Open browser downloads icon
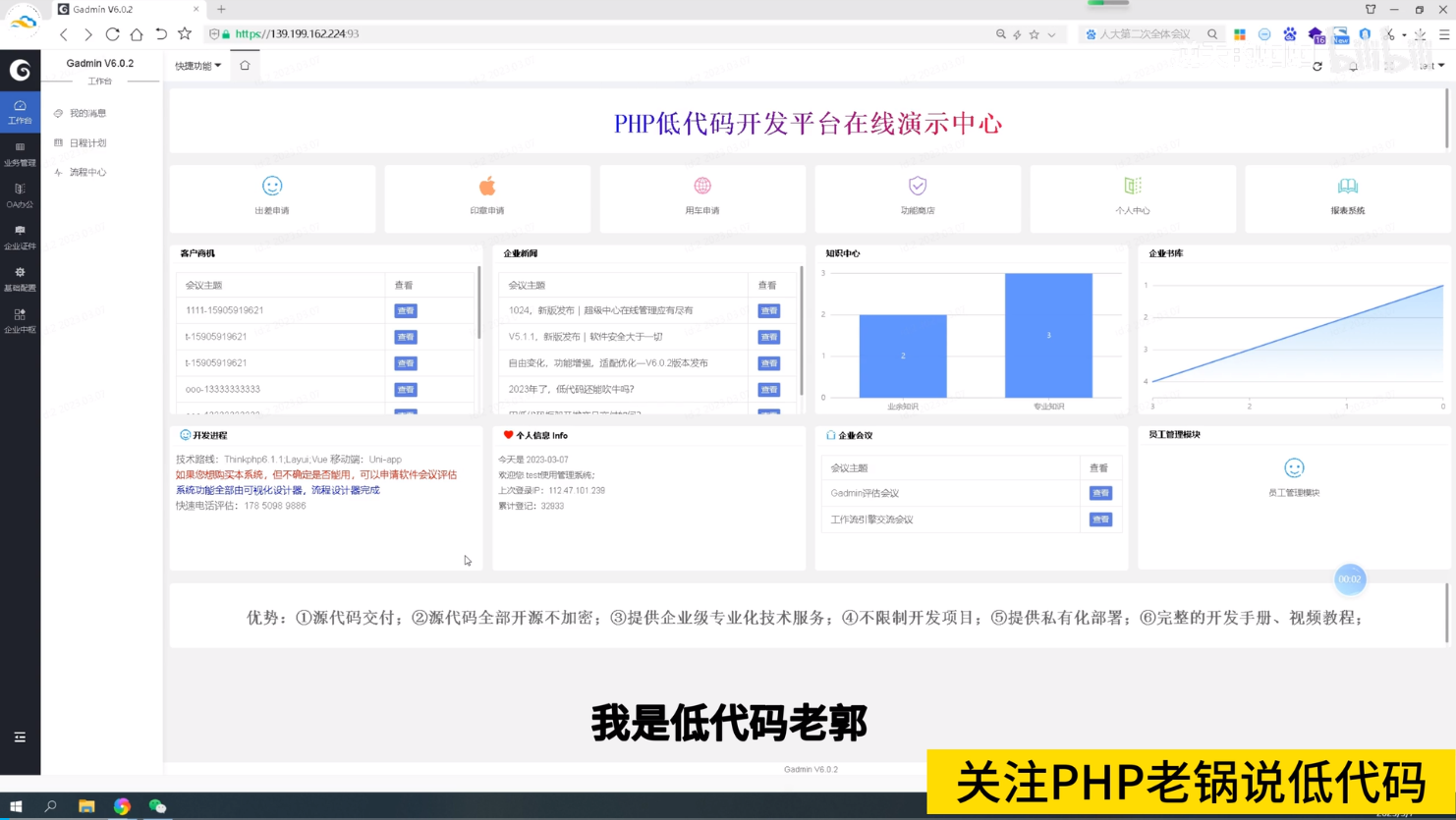 pos(1421,34)
